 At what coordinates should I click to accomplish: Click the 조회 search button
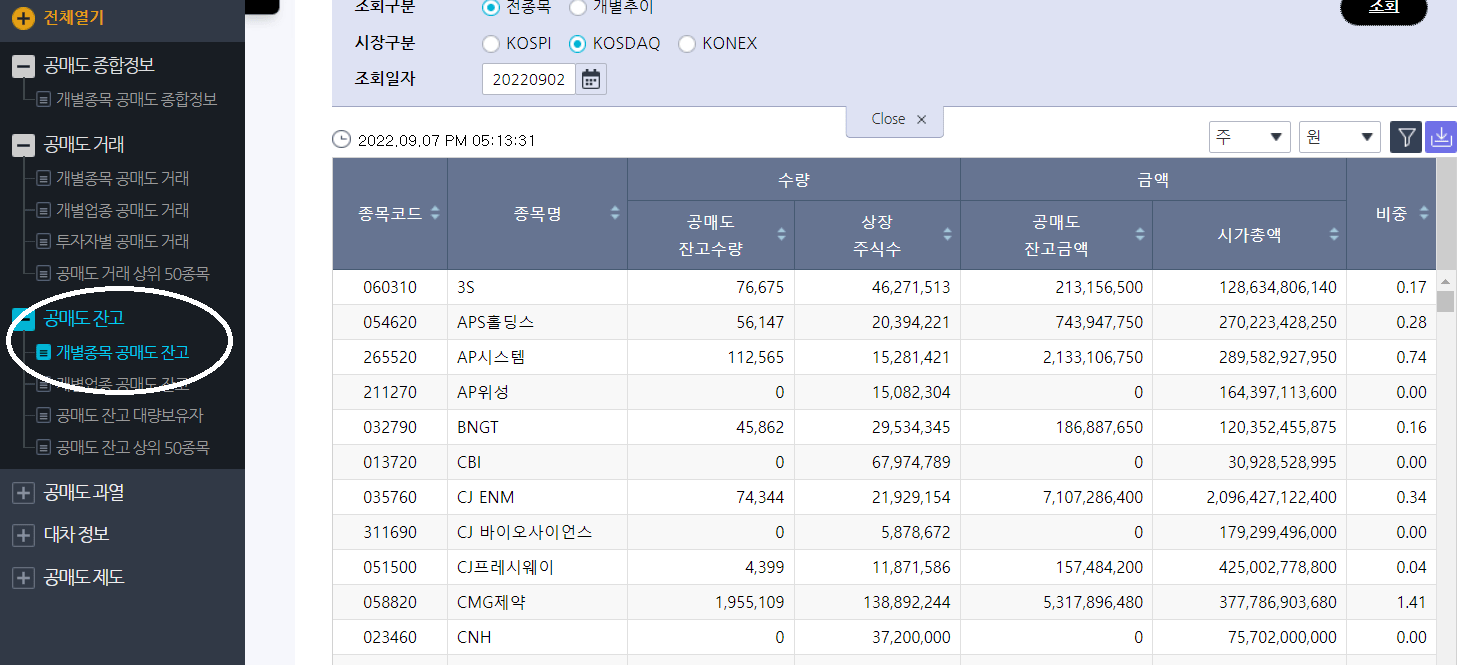click(x=1384, y=9)
